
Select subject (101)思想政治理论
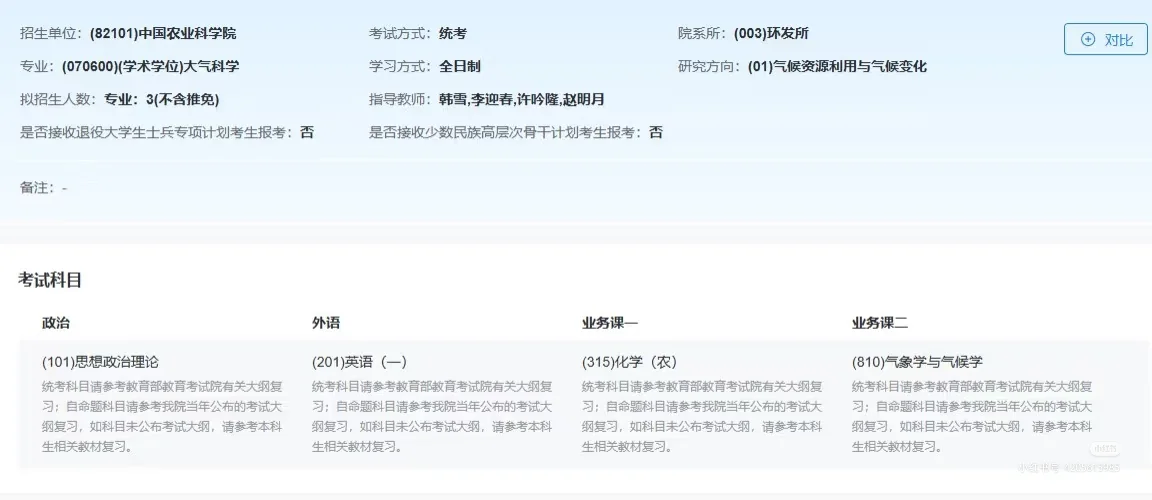tap(101, 362)
